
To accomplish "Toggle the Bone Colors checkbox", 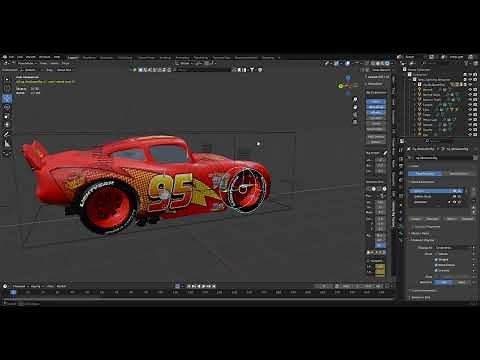I will (x=436, y=265).
